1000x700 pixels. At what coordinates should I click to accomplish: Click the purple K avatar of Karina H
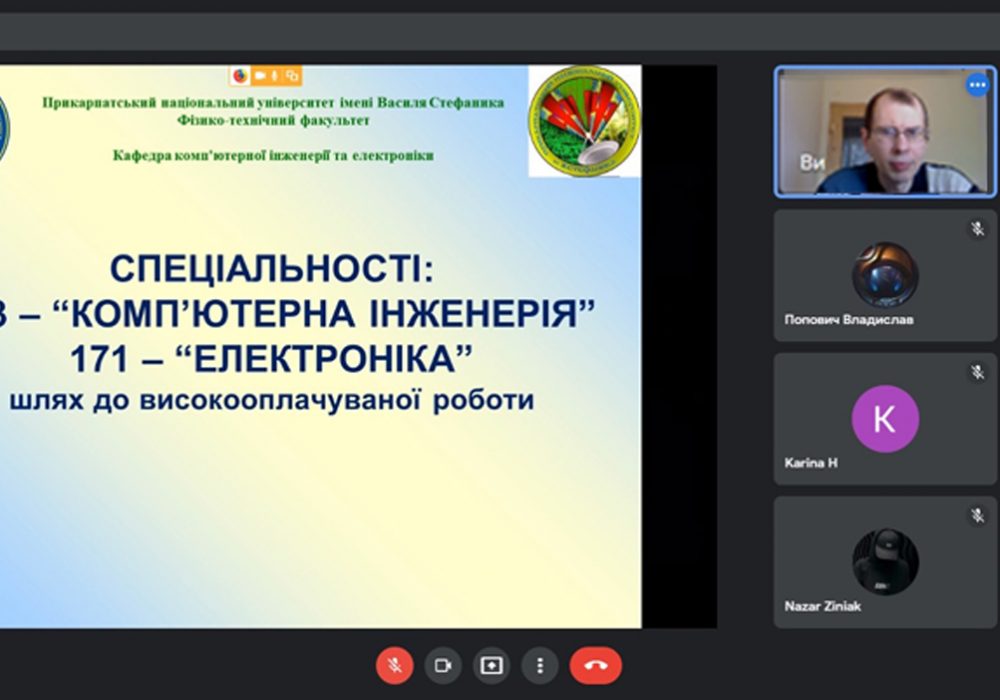click(x=885, y=419)
